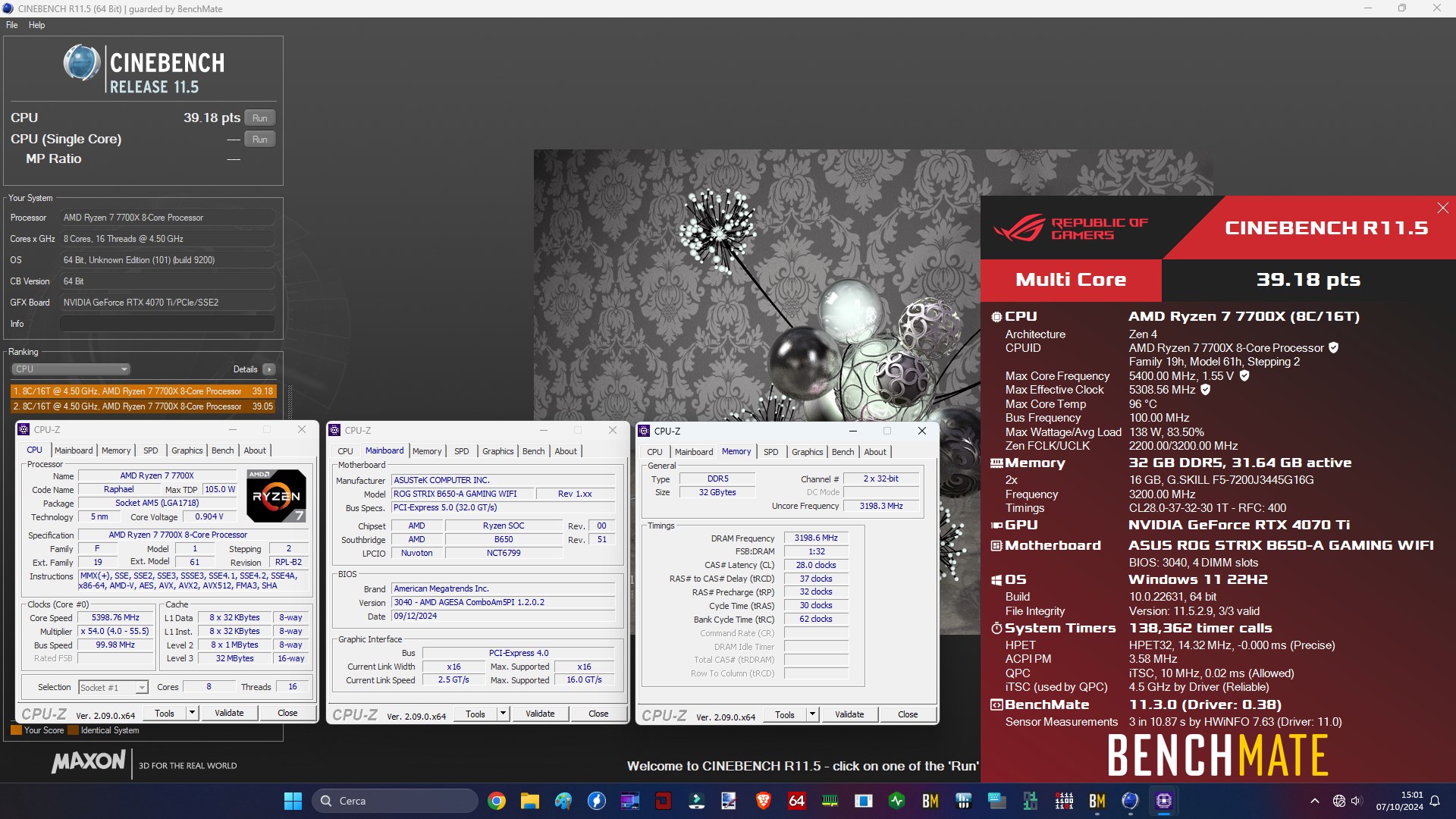Screen dimensions: 1456x819
Task: Open Tools dropdown arrow in Memory window
Action: coord(812,714)
